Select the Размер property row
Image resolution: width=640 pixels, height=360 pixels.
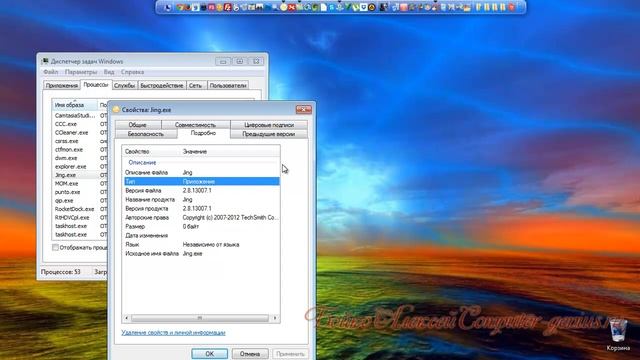202,226
